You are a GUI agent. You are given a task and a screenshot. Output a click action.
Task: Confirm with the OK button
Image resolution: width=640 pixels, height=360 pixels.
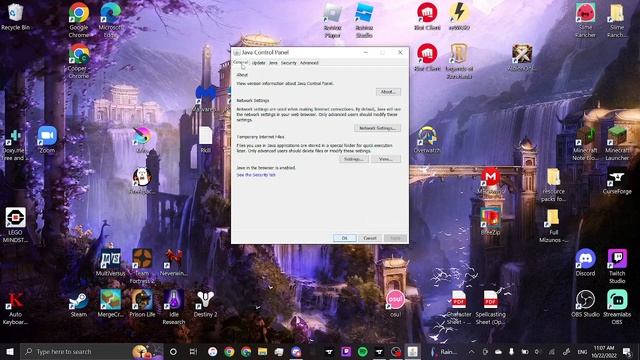344,238
